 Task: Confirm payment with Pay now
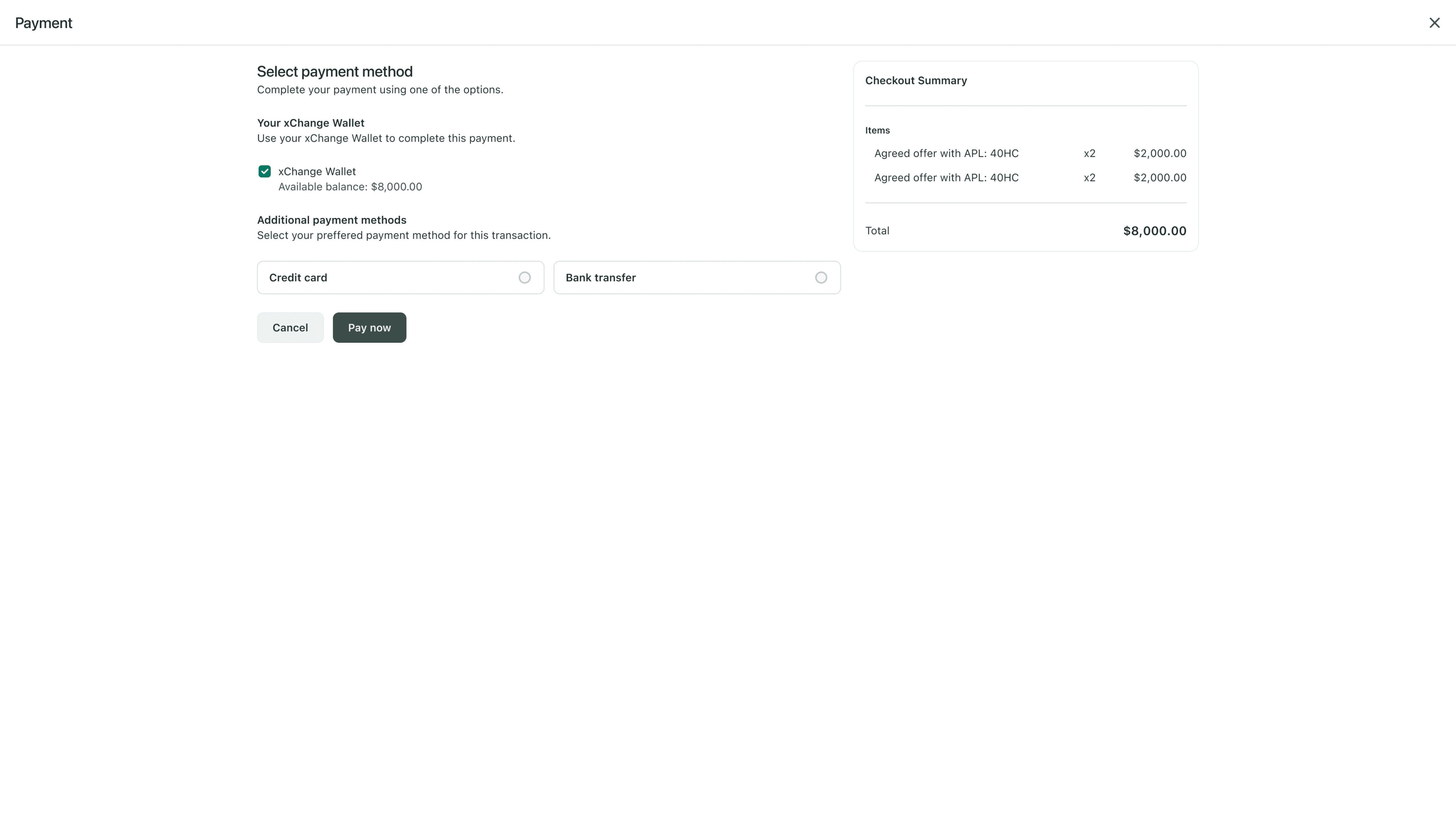point(369,328)
